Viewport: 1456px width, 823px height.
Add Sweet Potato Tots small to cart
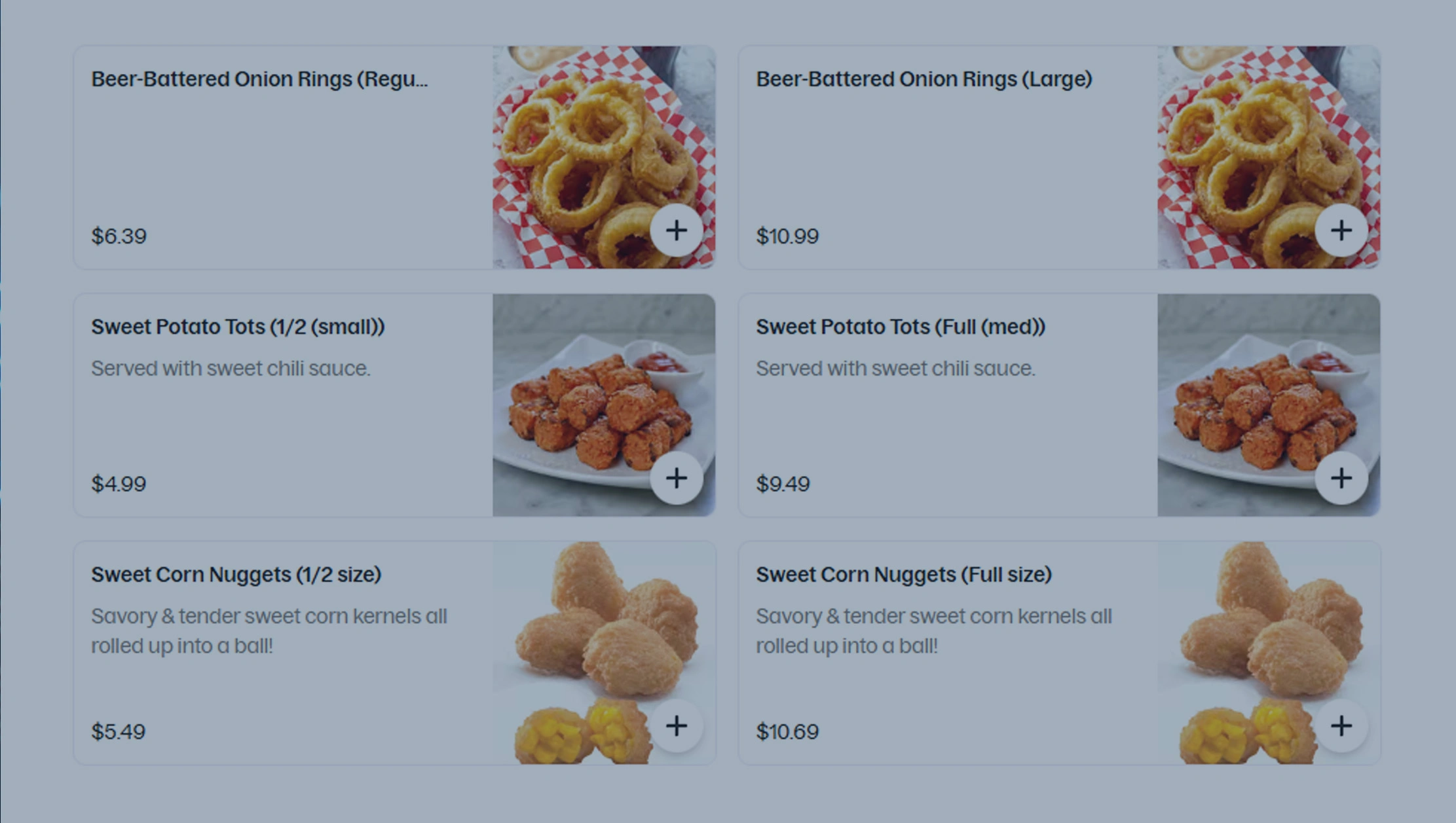pos(676,478)
